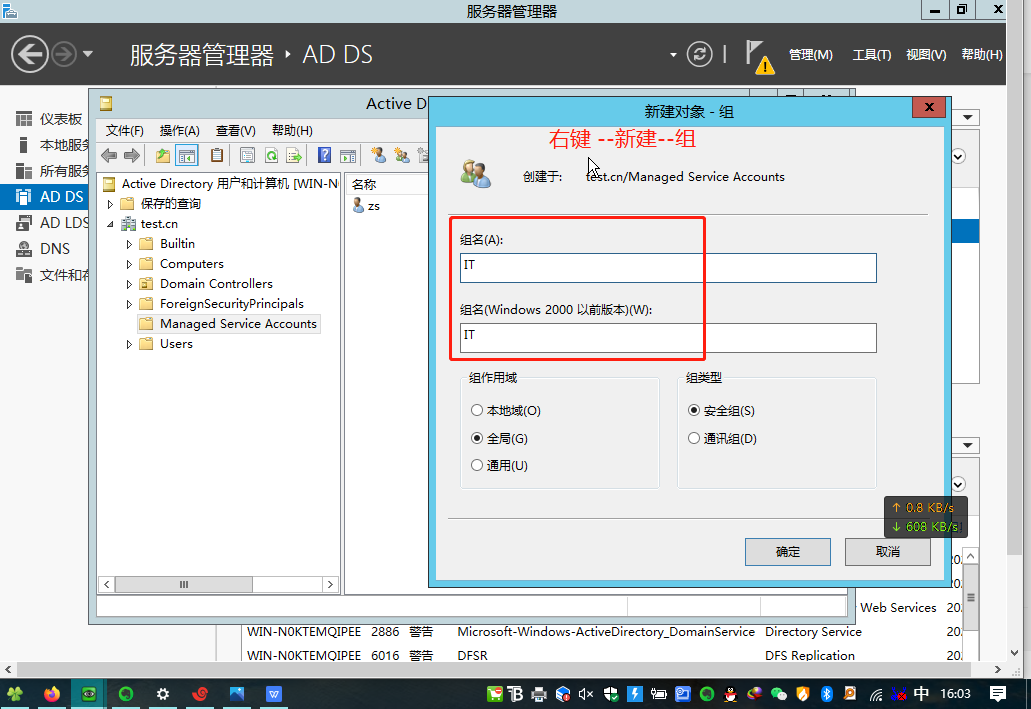Expand the 保存的查询 tree node
This screenshot has width=1031, height=709.
110,204
